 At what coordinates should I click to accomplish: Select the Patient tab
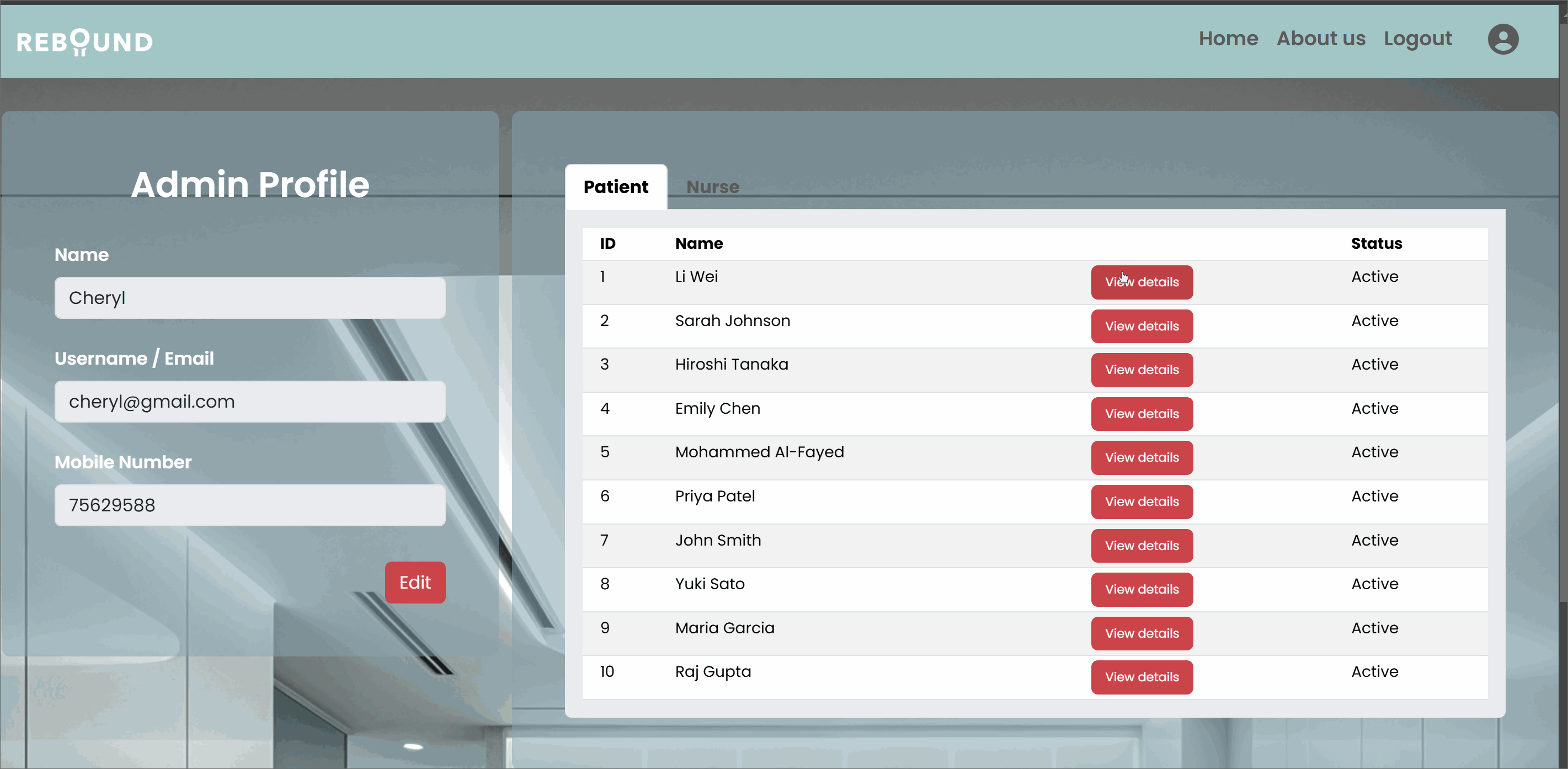coord(615,187)
